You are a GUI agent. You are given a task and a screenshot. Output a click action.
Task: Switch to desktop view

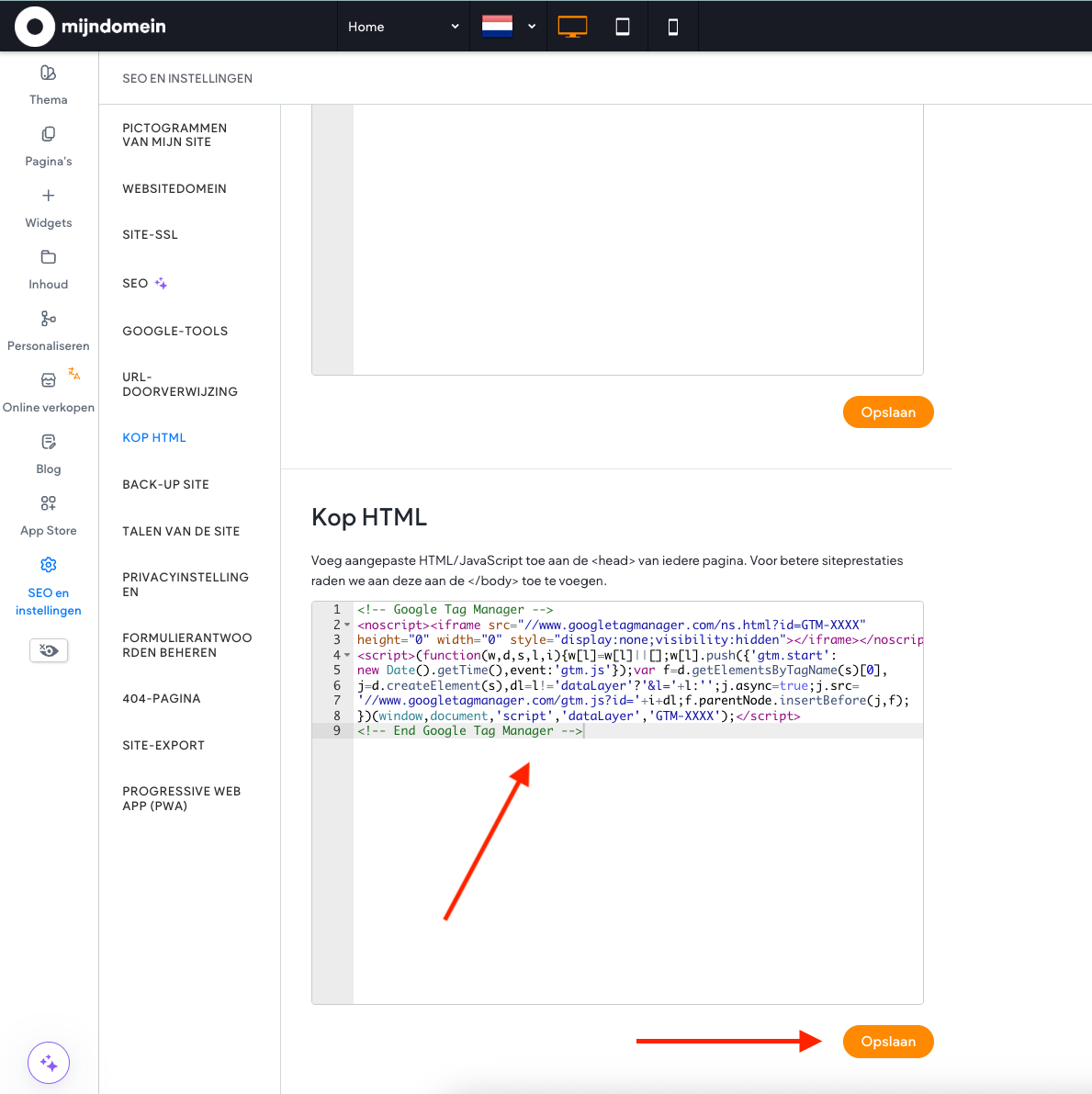572,27
